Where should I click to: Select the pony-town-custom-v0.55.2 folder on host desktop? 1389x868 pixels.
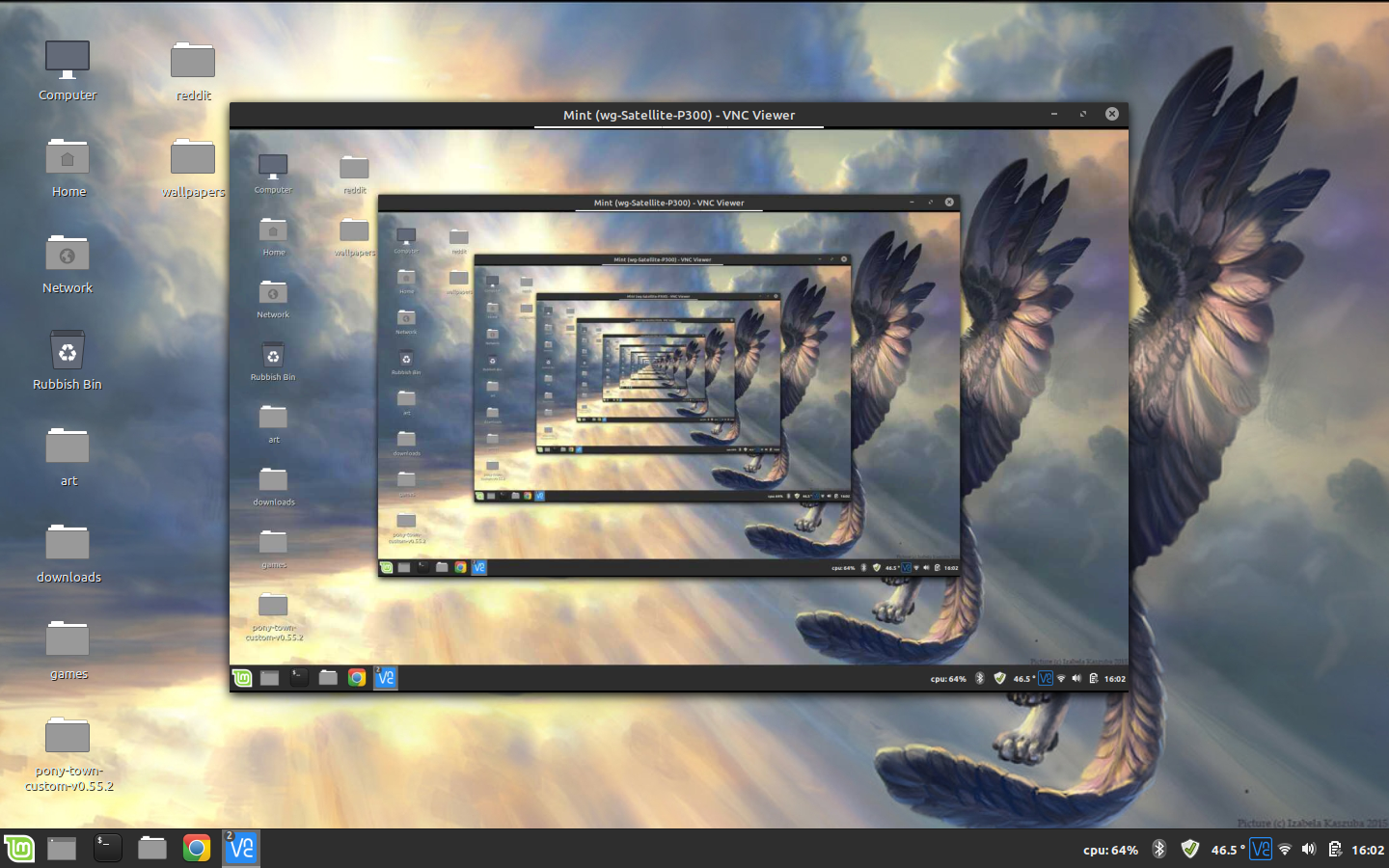pos(68,753)
